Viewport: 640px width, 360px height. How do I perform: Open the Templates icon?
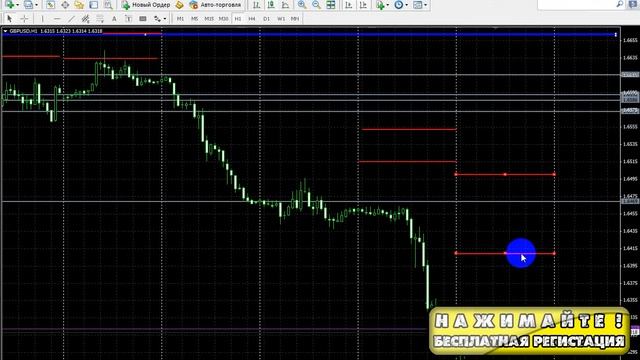click(x=418, y=5)
